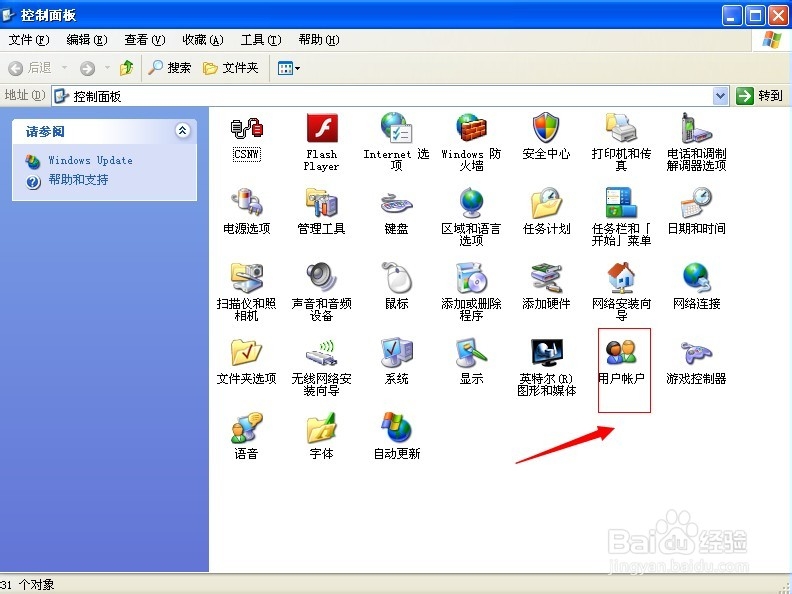Maximize the 控制面板 window
This screenshot has width=792, height=594.
point(755,16)
